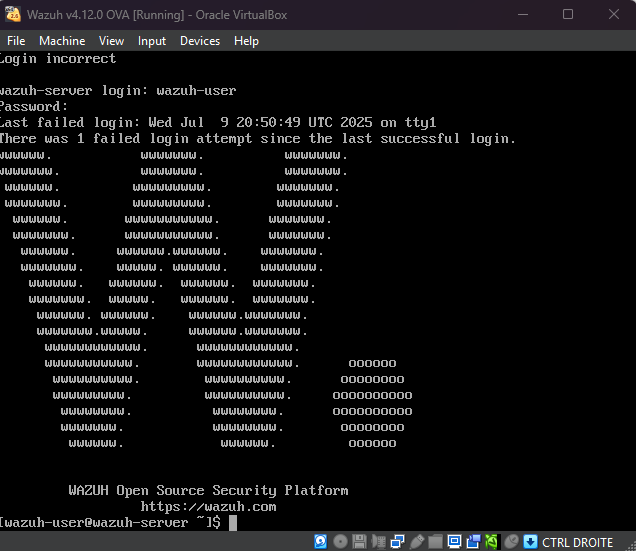
Task: Open the View menu
Action: [112, 41]
